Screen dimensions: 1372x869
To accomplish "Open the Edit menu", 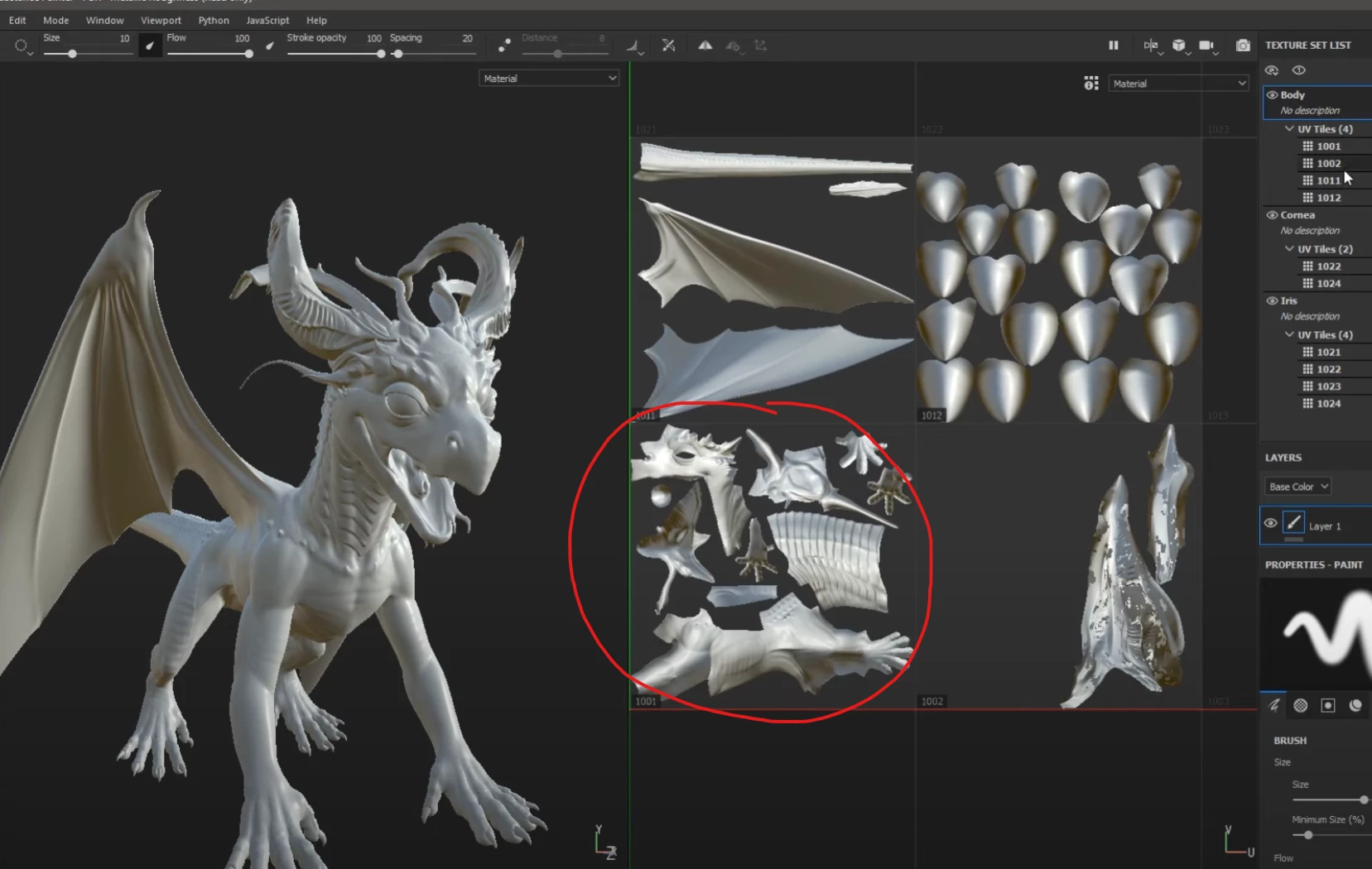I will tap(17, 20).
